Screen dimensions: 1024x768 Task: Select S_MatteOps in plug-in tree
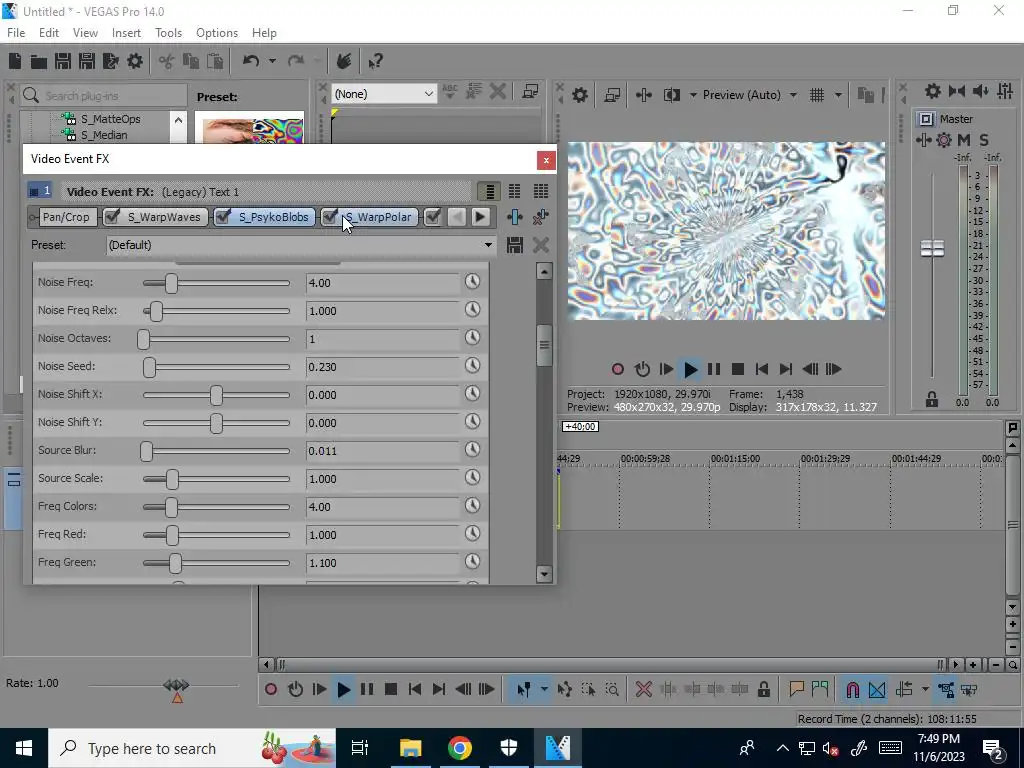(110, 119)
